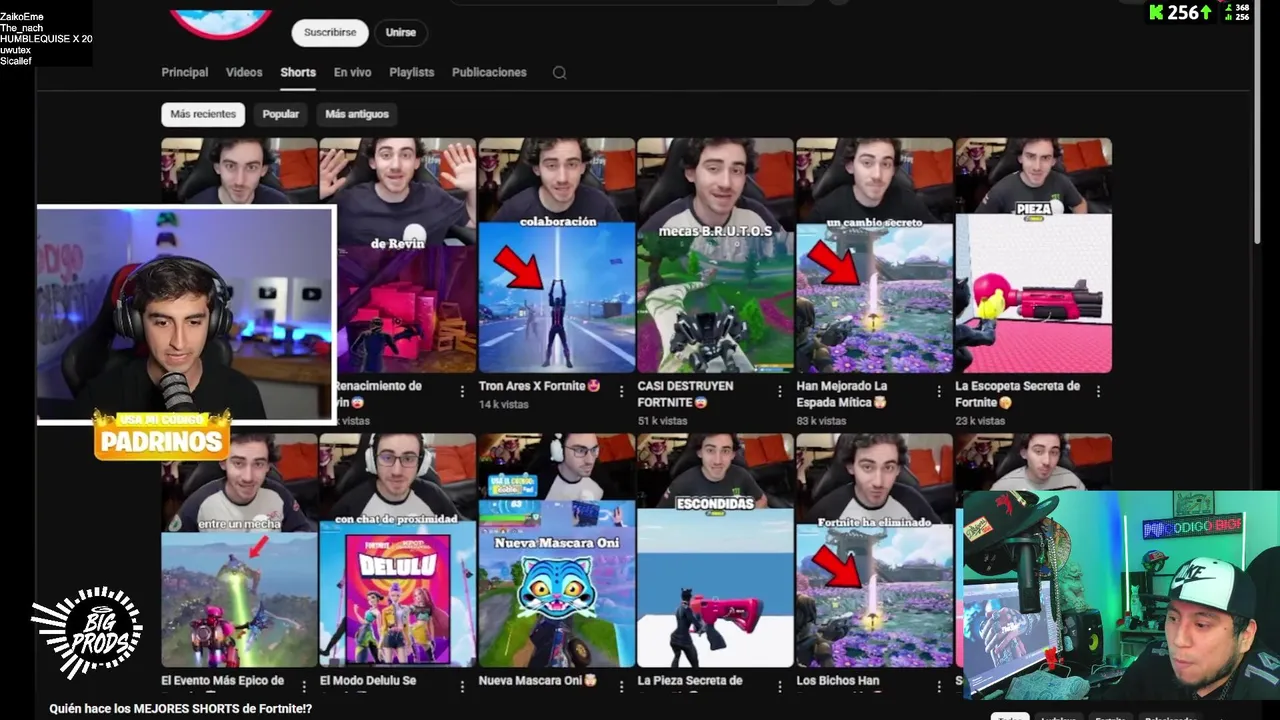Image resolution: width=1280 pixels, height=720 pixels.
Task: Play the 'PIEZA' red shotgun short thumbnail
Action: 1033,255
